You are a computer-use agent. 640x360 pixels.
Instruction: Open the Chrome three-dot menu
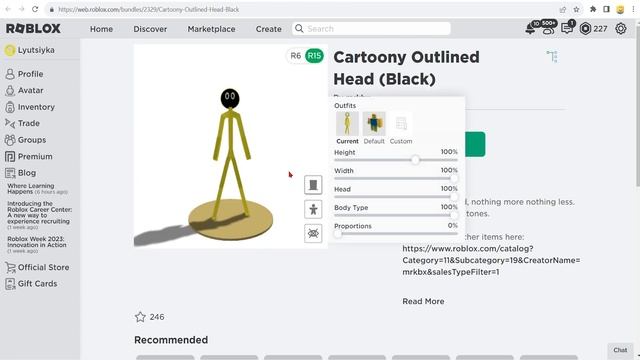(x=633, y=9)
